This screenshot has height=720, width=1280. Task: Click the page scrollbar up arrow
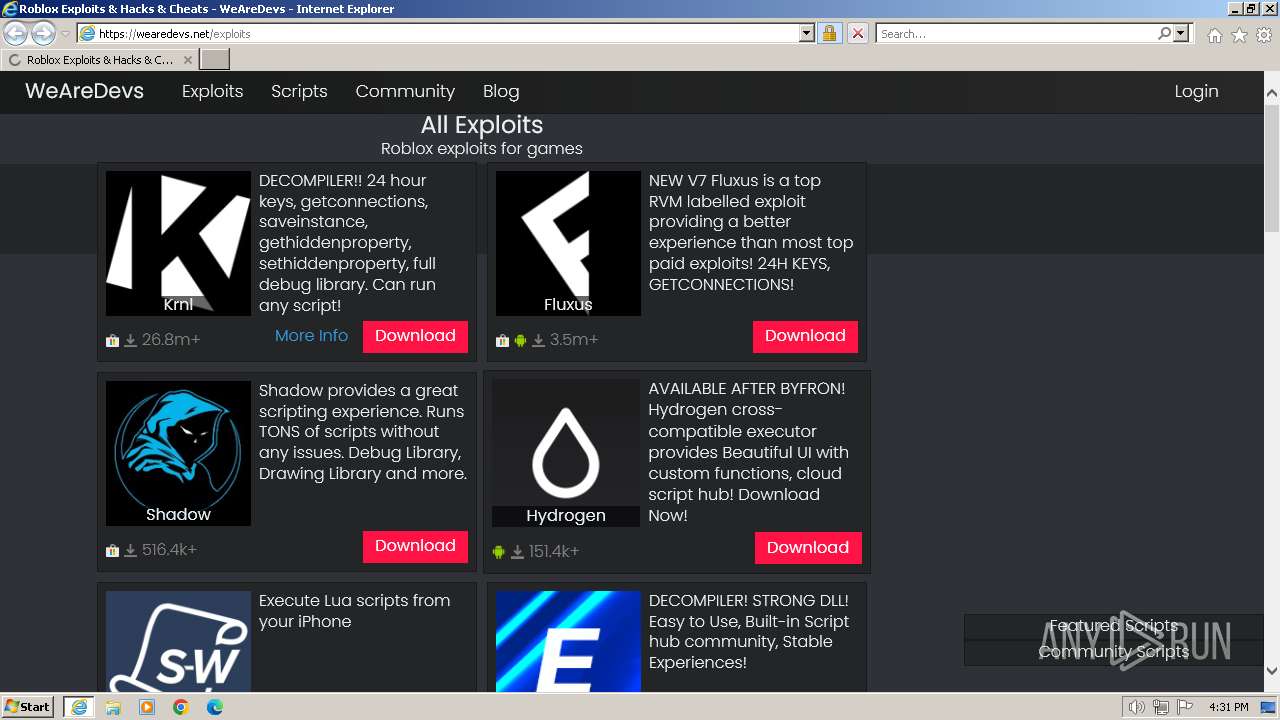(x=1272, y=95)
